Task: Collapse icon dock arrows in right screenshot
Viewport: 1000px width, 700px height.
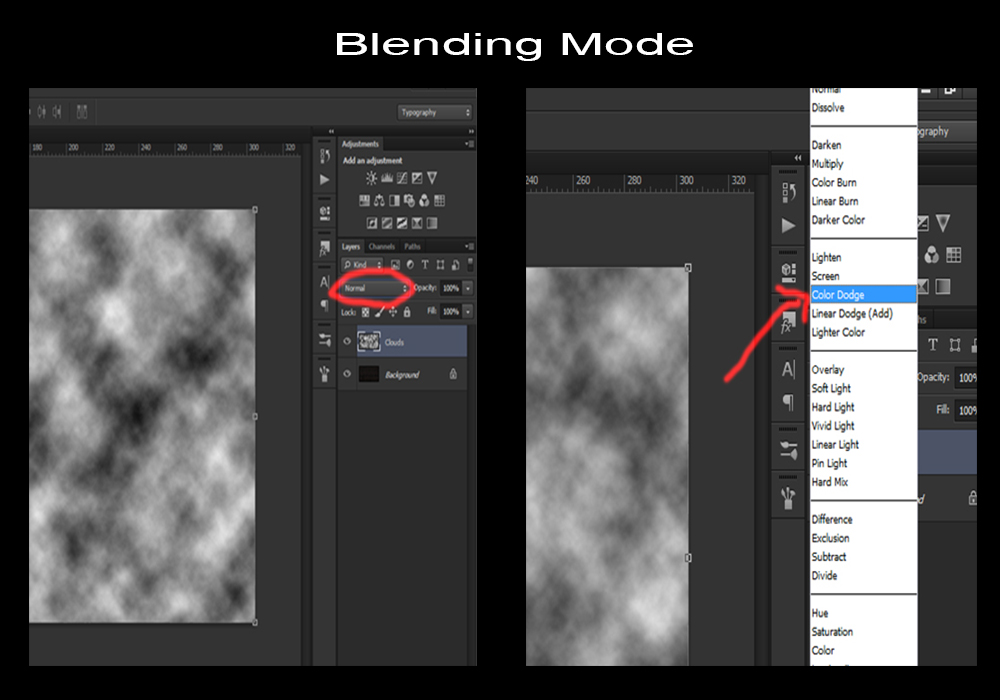Action: pos(798,157)
